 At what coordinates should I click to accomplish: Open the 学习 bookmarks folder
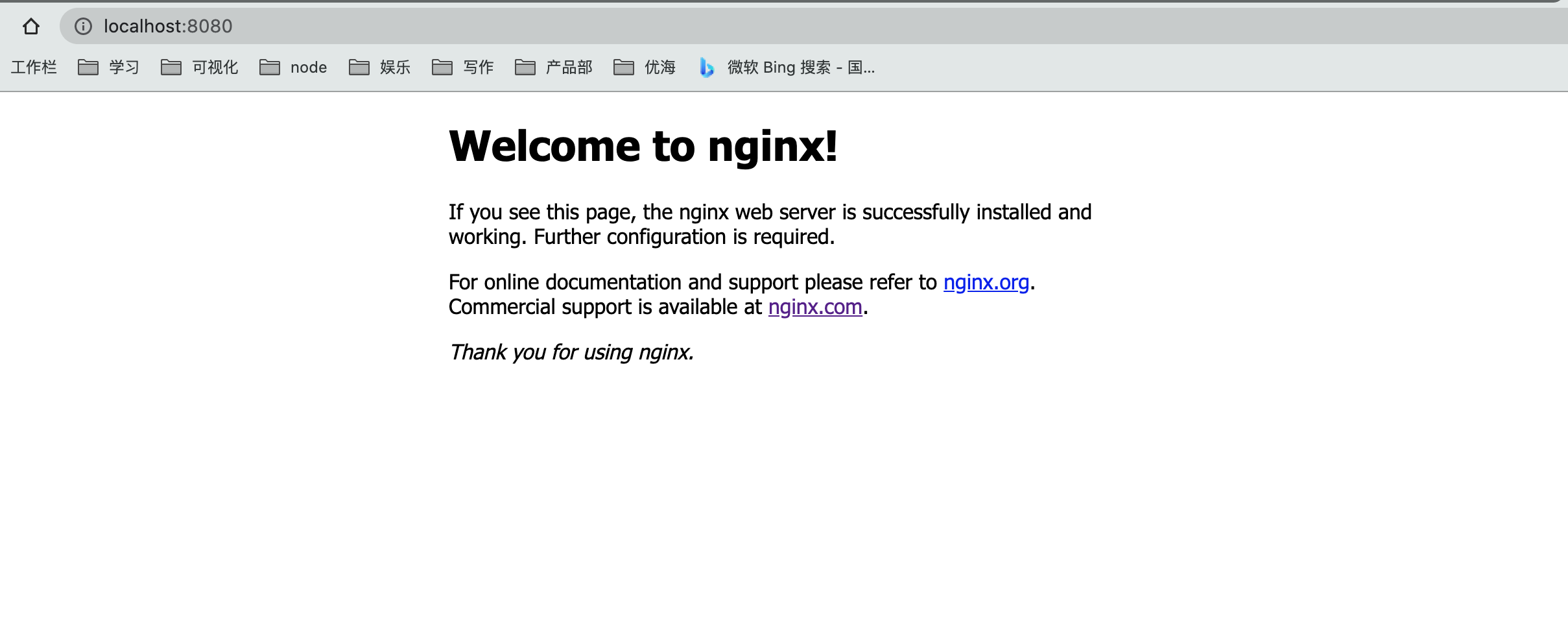(108, 67)
